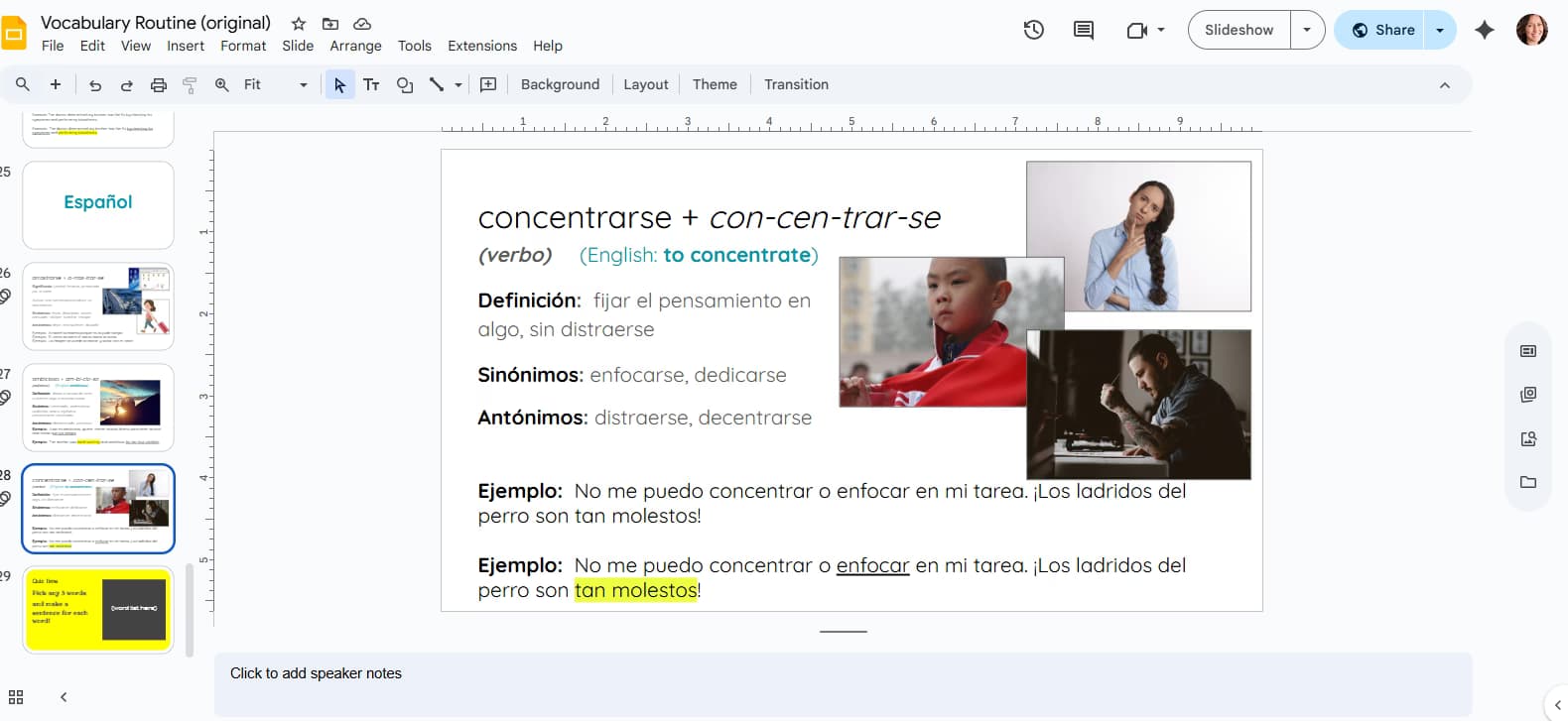Viewport: 1568px width, 721px height.
Task: Select the line drawing tool
Action: point(437,85)
